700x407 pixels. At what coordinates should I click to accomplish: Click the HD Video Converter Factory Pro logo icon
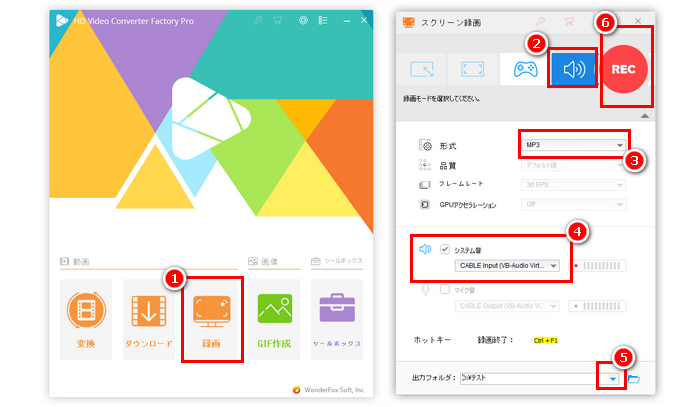(62, 21)
